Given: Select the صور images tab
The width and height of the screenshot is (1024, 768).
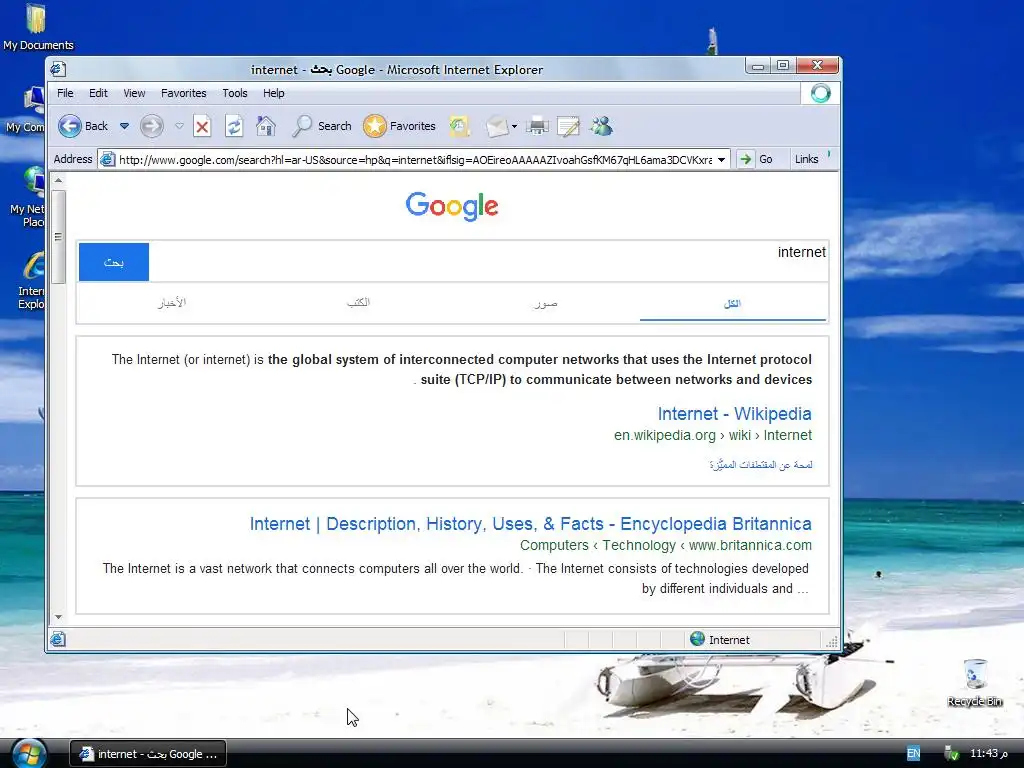Looking at the screenshot, I should [x=546, y=304].
